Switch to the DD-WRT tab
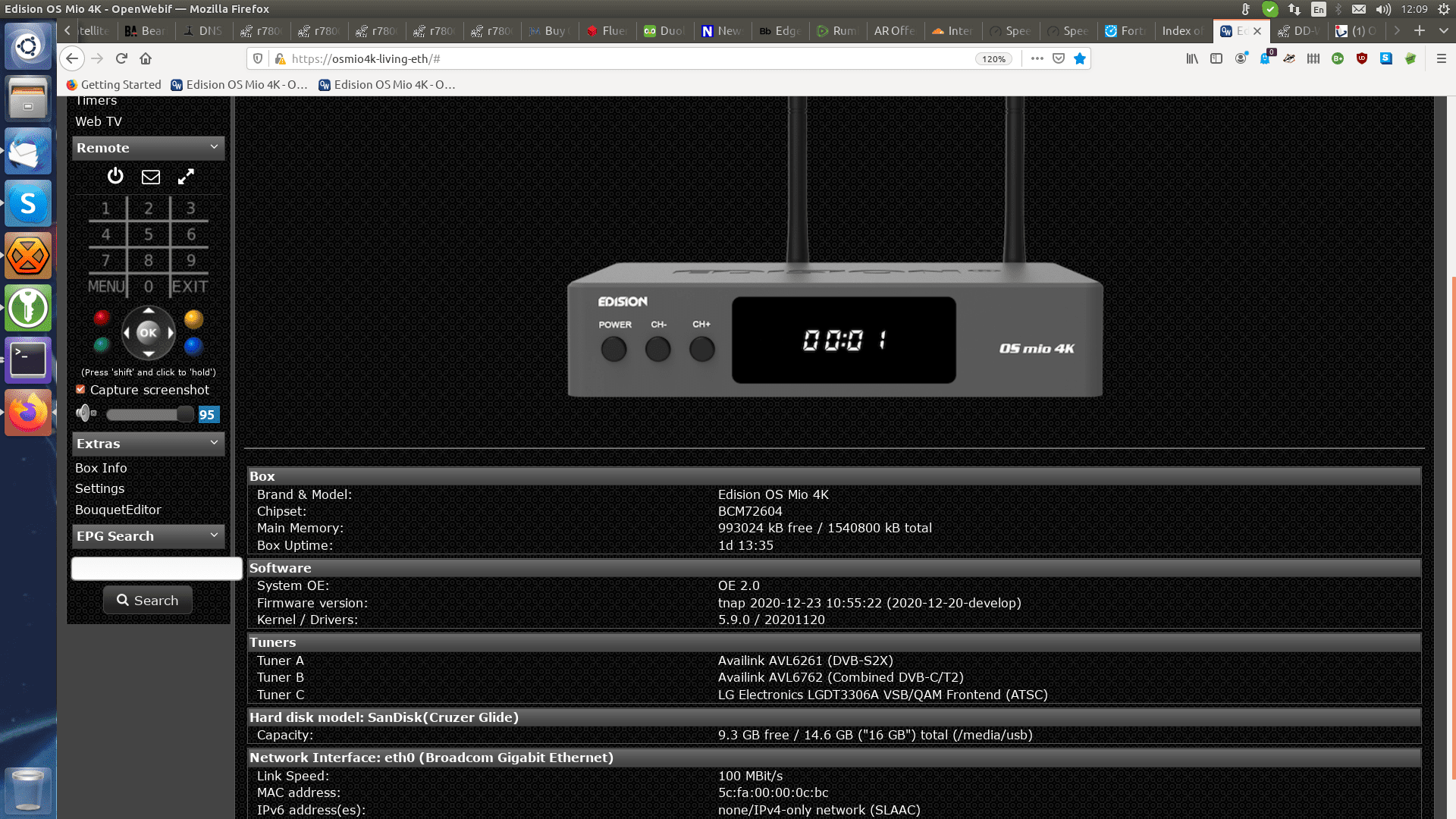The image size is (1456, 819). (x=1298, y=31)
